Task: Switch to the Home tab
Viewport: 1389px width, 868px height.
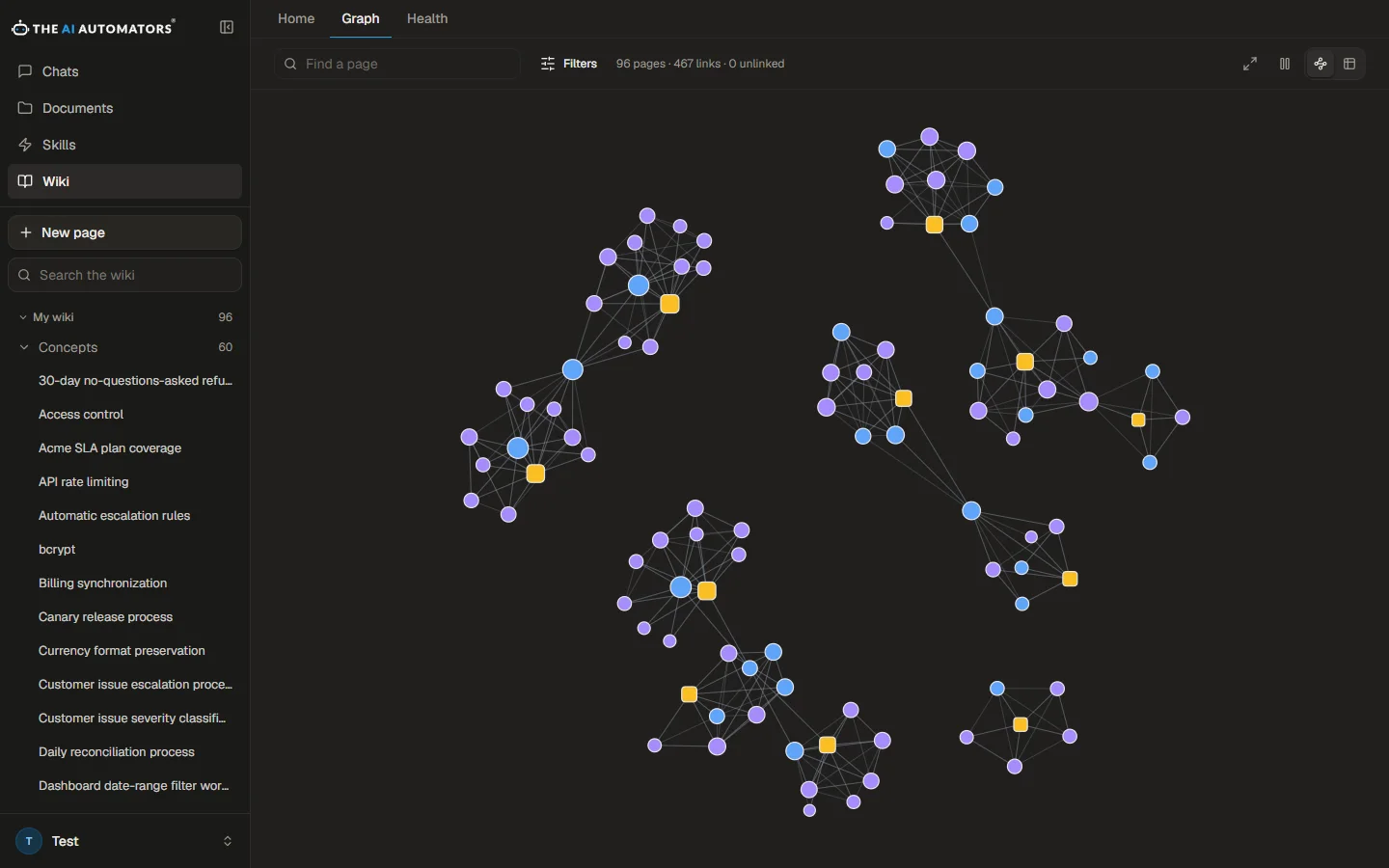Action: pos(296,18)
